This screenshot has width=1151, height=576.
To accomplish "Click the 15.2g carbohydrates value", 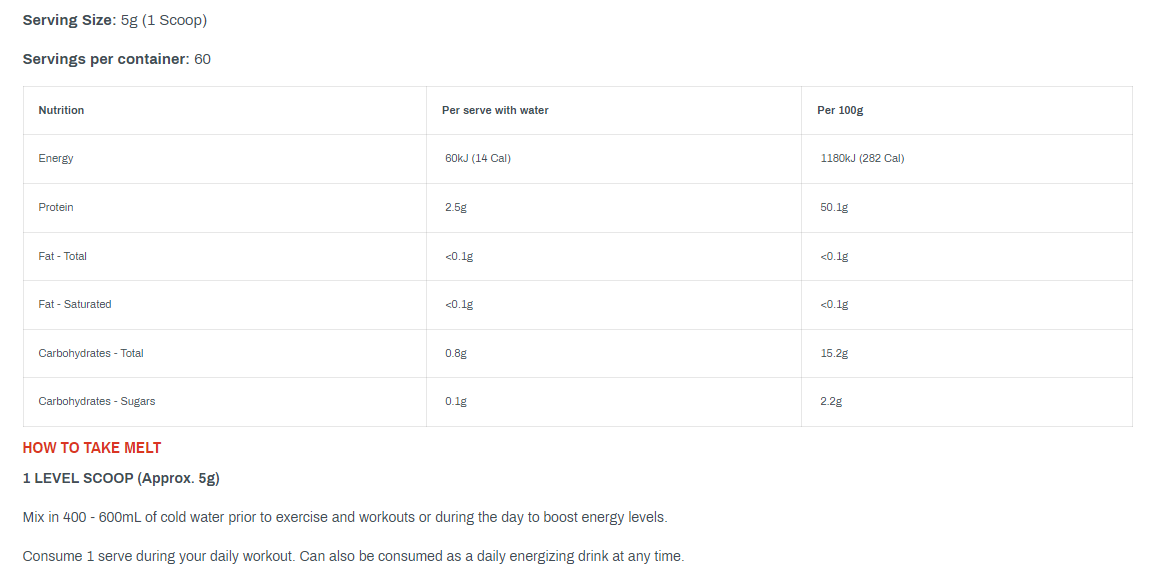I will [834, 353].
